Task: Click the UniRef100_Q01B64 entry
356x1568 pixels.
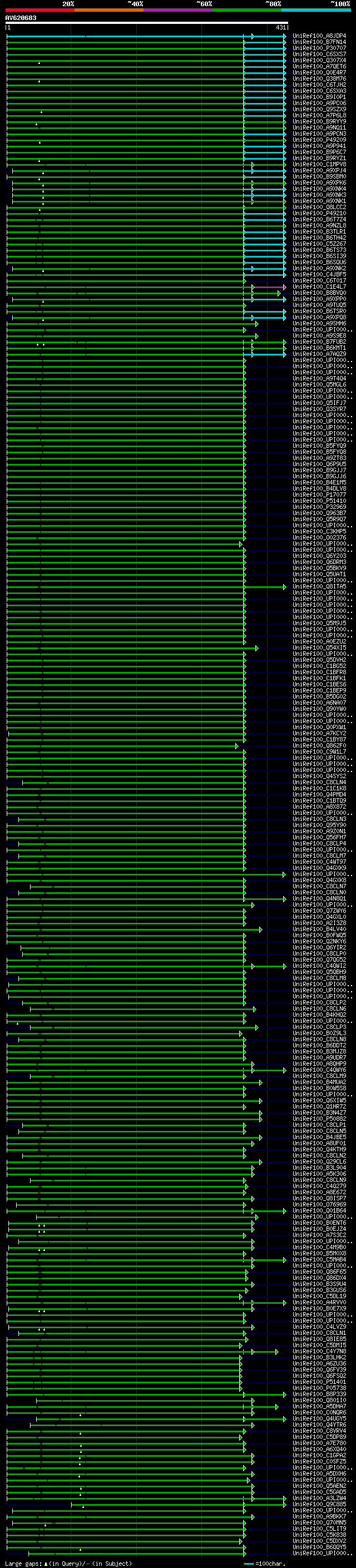Action: (x=319, y=1210)
